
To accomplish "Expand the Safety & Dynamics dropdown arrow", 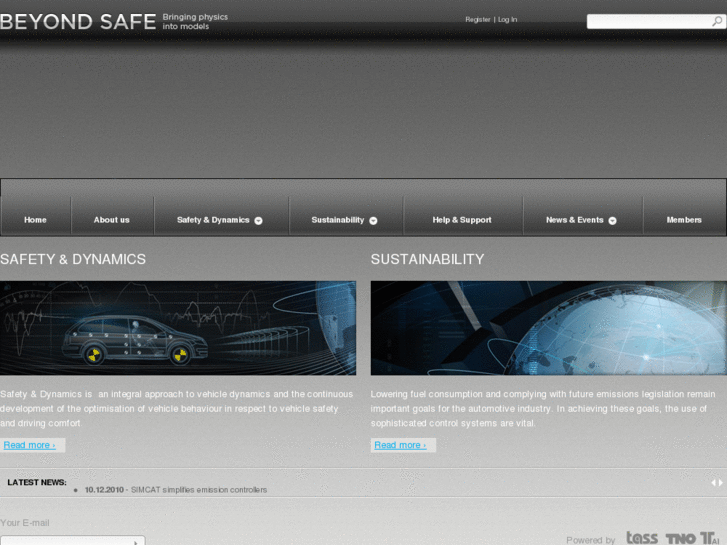I will 259,221.
